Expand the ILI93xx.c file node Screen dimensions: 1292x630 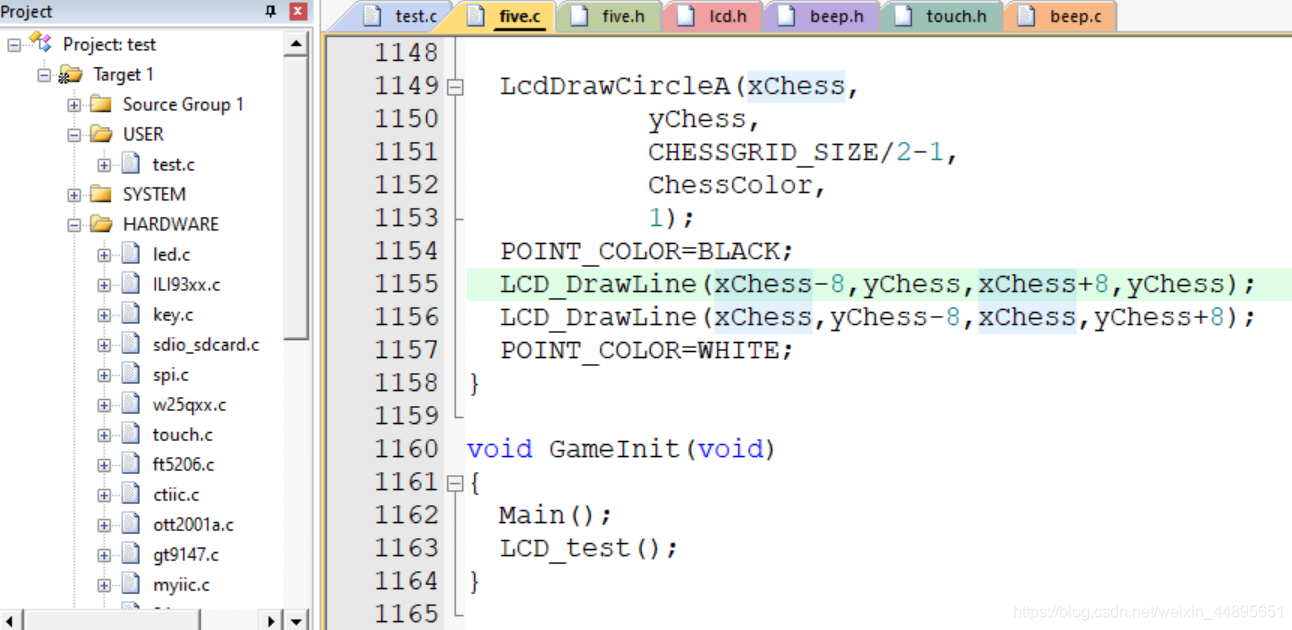(104, 284)
